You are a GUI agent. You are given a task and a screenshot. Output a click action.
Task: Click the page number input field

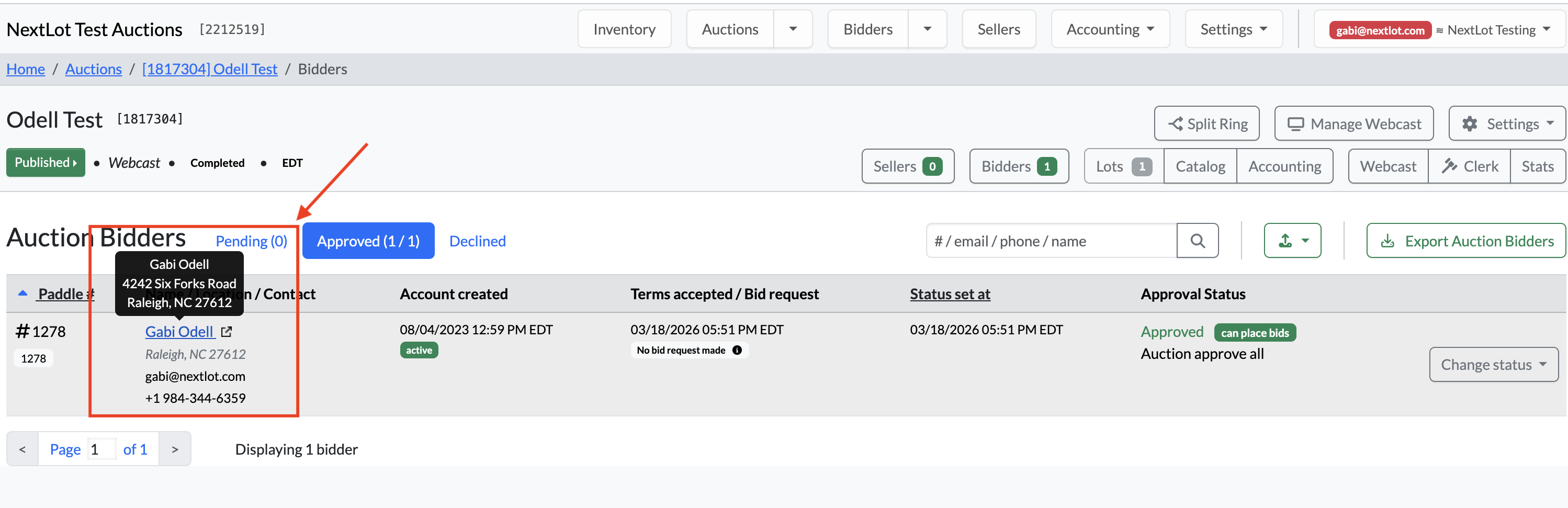(x=101, y=449)
